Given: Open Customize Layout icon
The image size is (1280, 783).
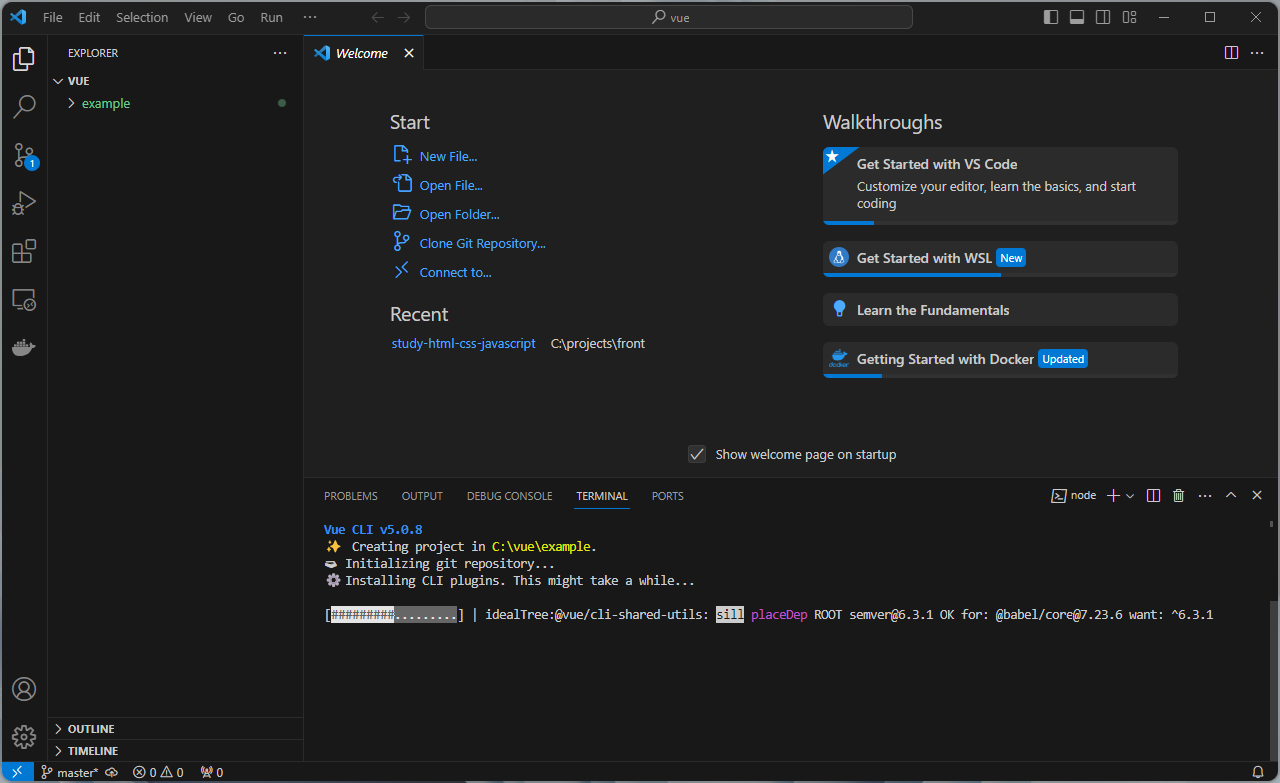Looking at the screenshot, I should tap(1129, 17).
